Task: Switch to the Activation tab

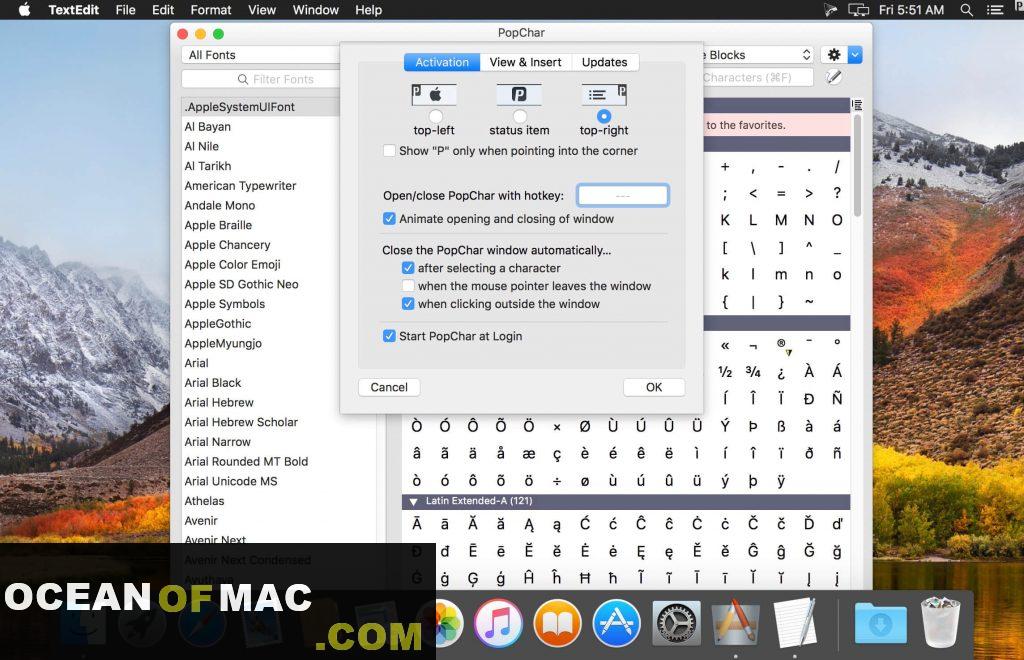Action: 442,62
